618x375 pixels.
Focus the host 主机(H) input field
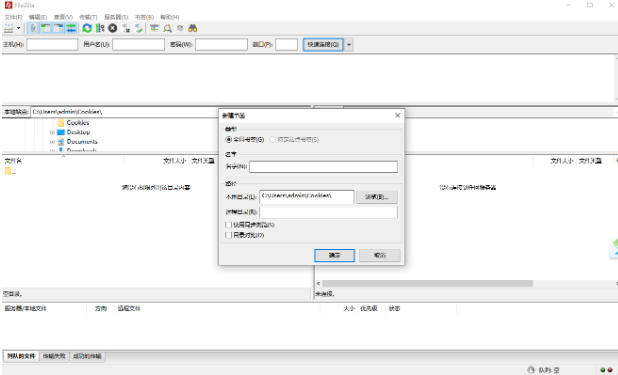tap(52, 45)
